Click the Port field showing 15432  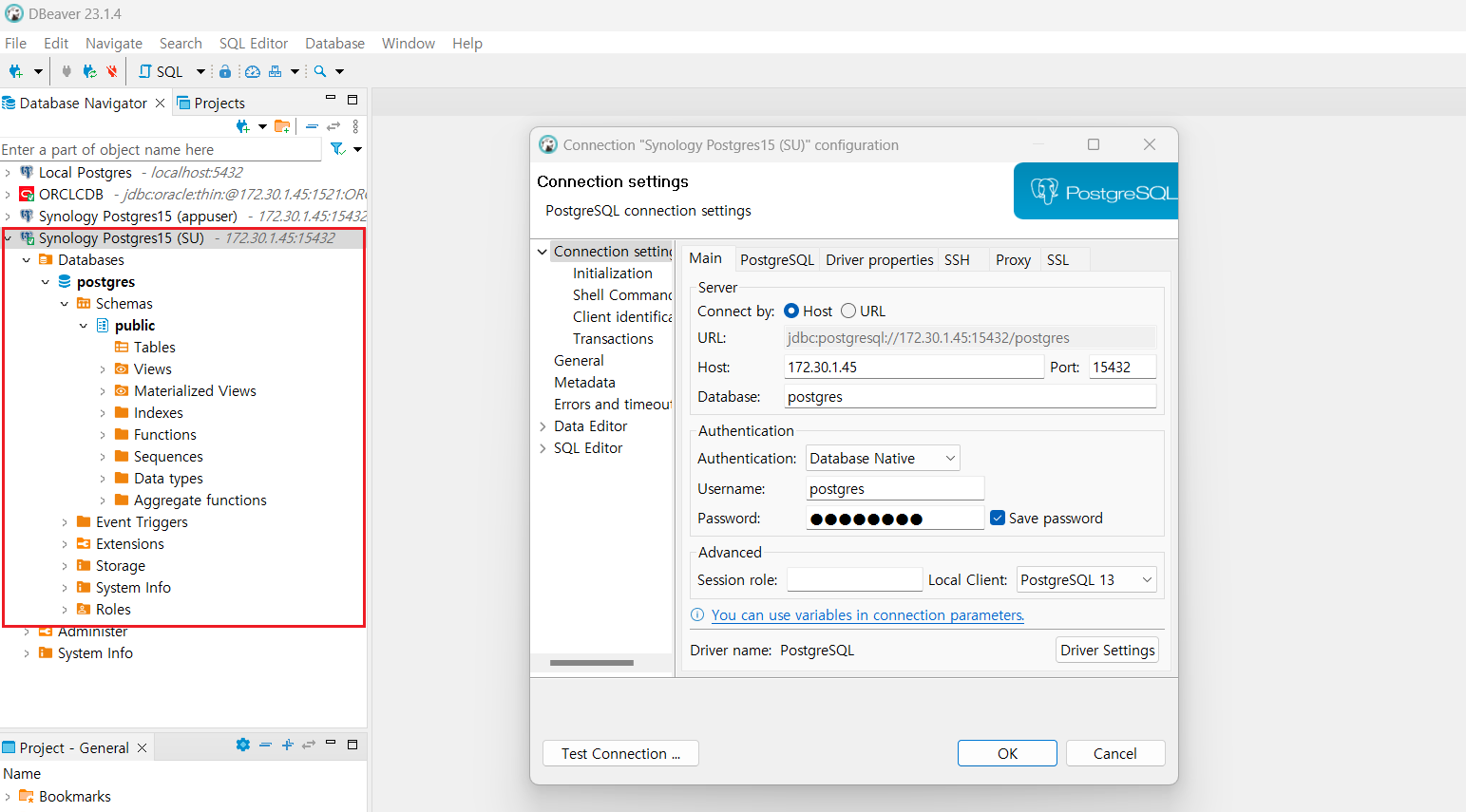click(x=1122, y=368)
